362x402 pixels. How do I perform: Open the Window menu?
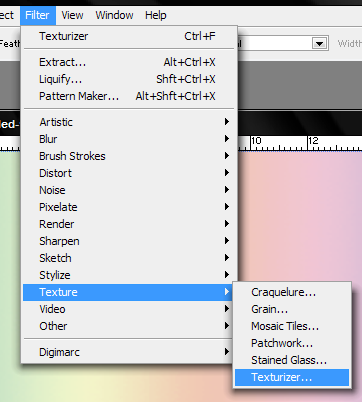[x=114, y=15]
